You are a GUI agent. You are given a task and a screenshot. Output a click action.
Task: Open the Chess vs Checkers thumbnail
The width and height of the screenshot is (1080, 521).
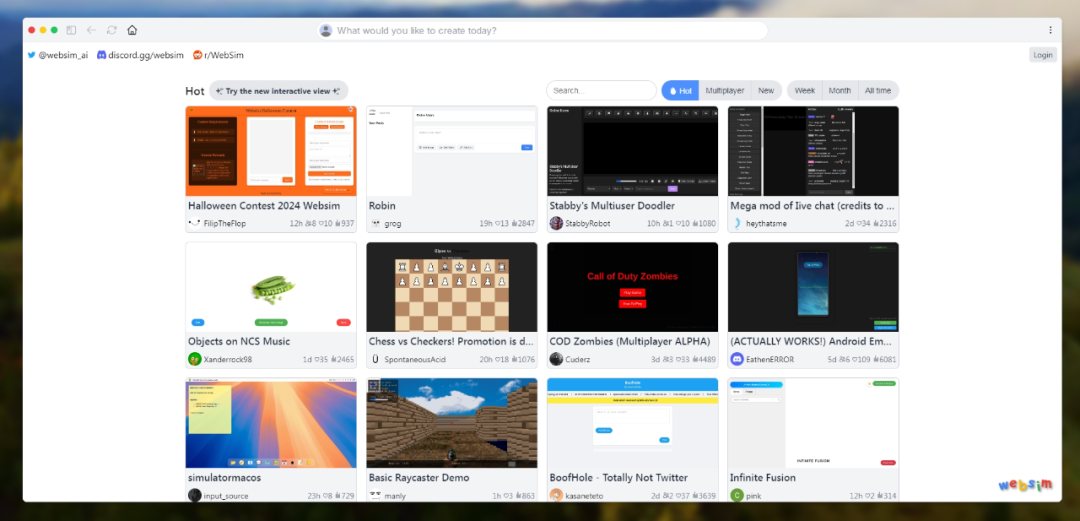point(451,287)
